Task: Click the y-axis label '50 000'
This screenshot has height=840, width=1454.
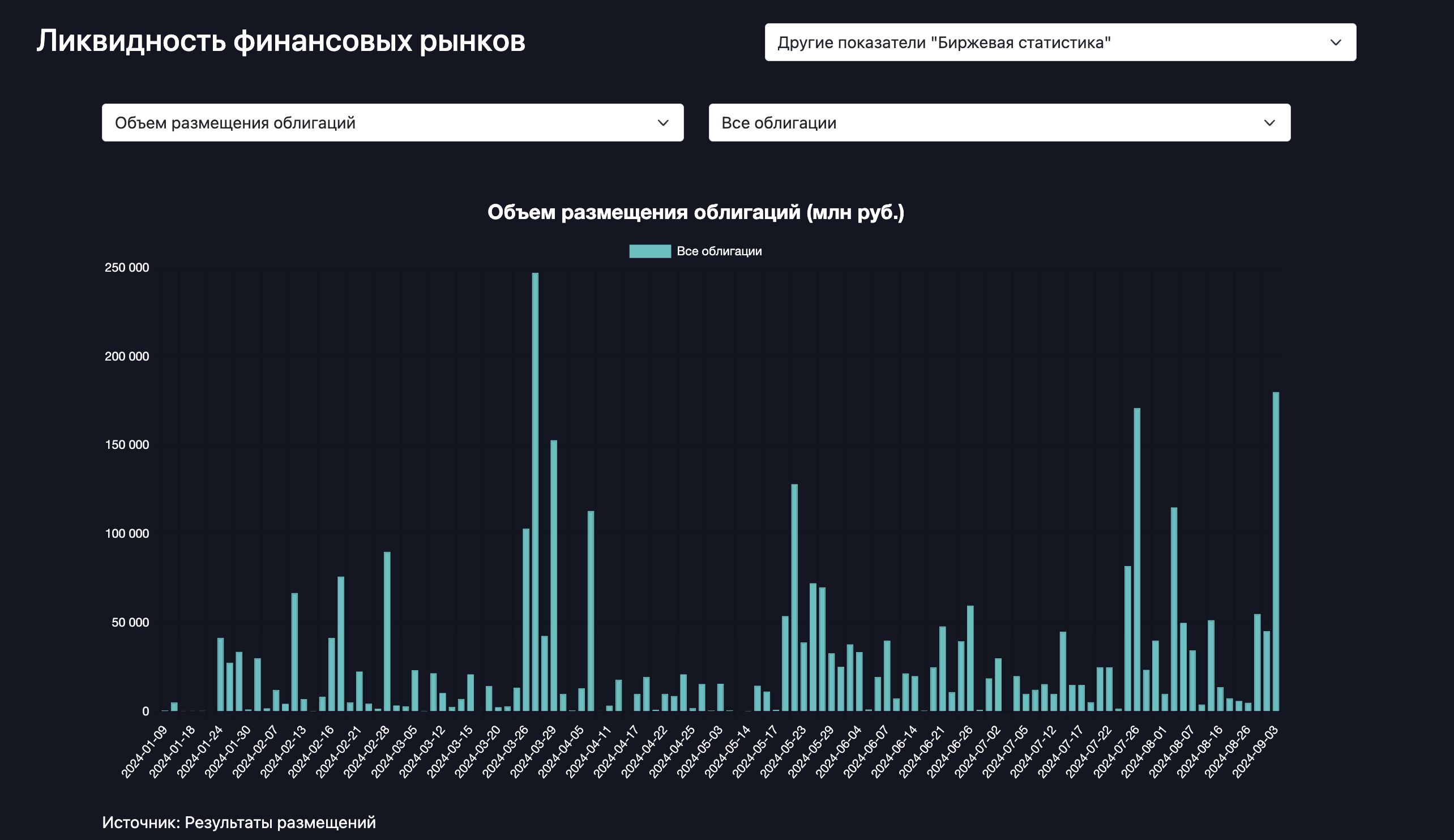Action: click(x=130, y=623)
